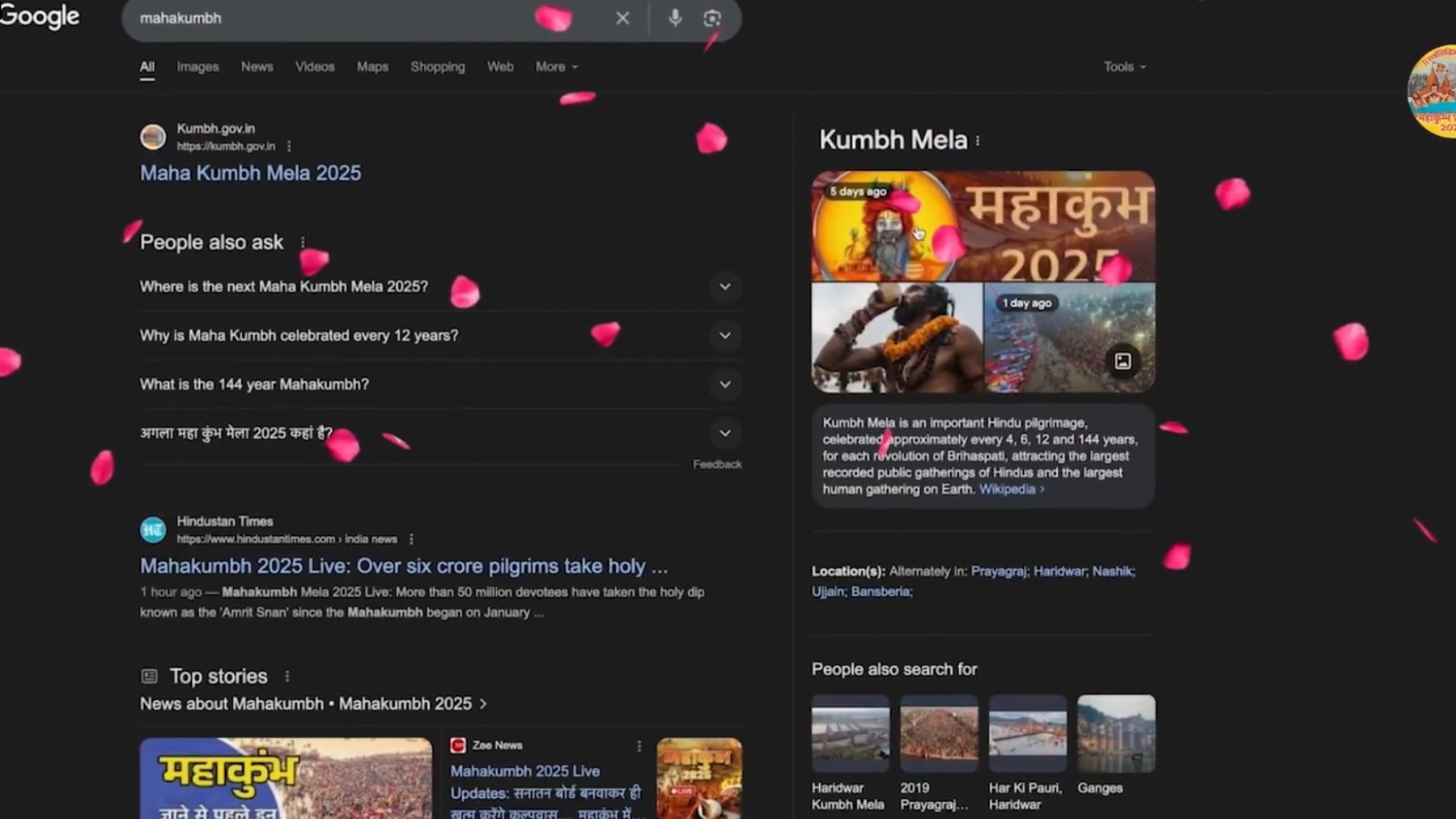This screenshot has width=1456, height=819.
Task: Clear the search box with X icon
Action: tap(622, 18)
